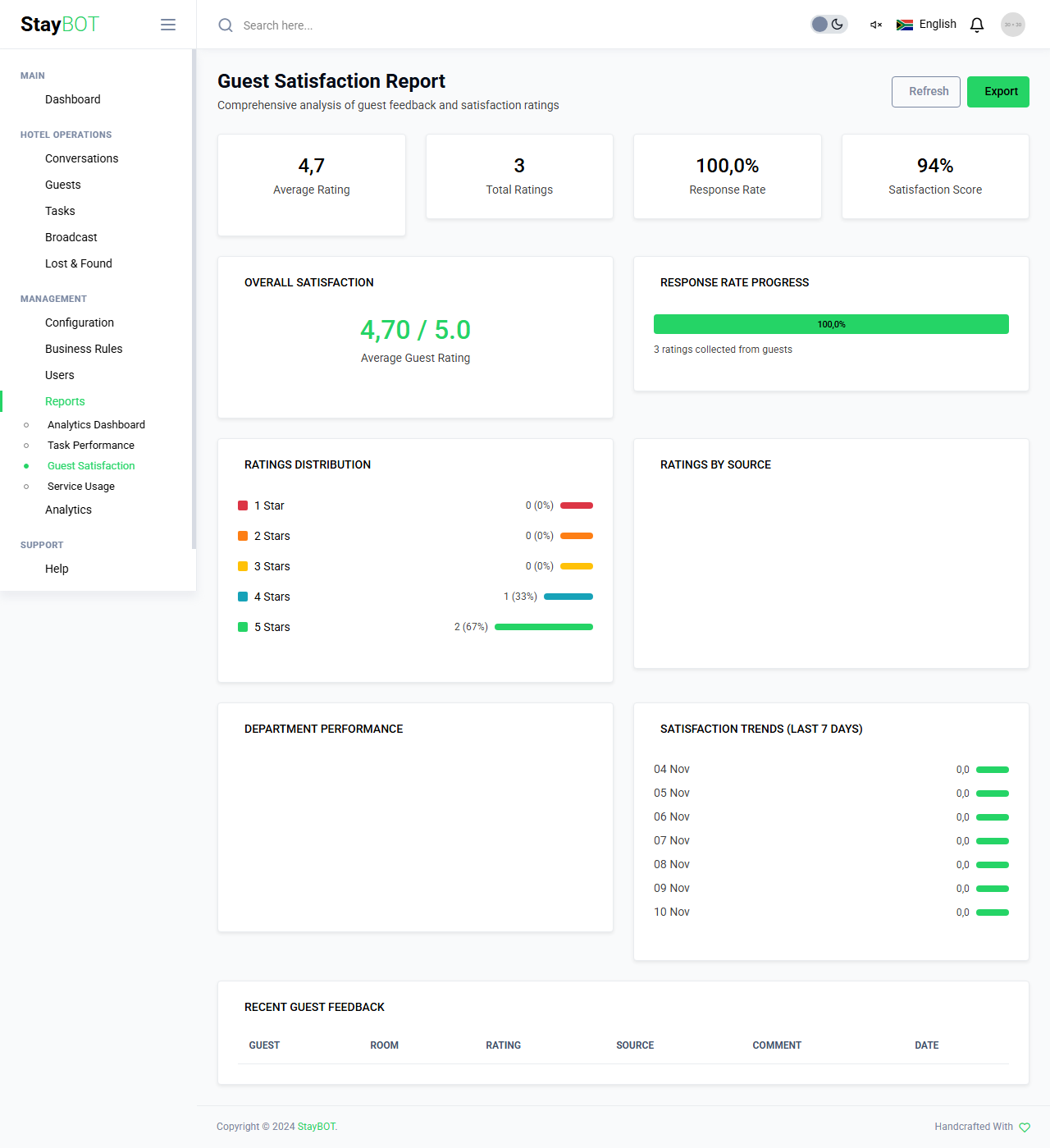Refresh the Guest Satisfaction Report
This screenshot has height=1148, width=1050.
(925, 92)
